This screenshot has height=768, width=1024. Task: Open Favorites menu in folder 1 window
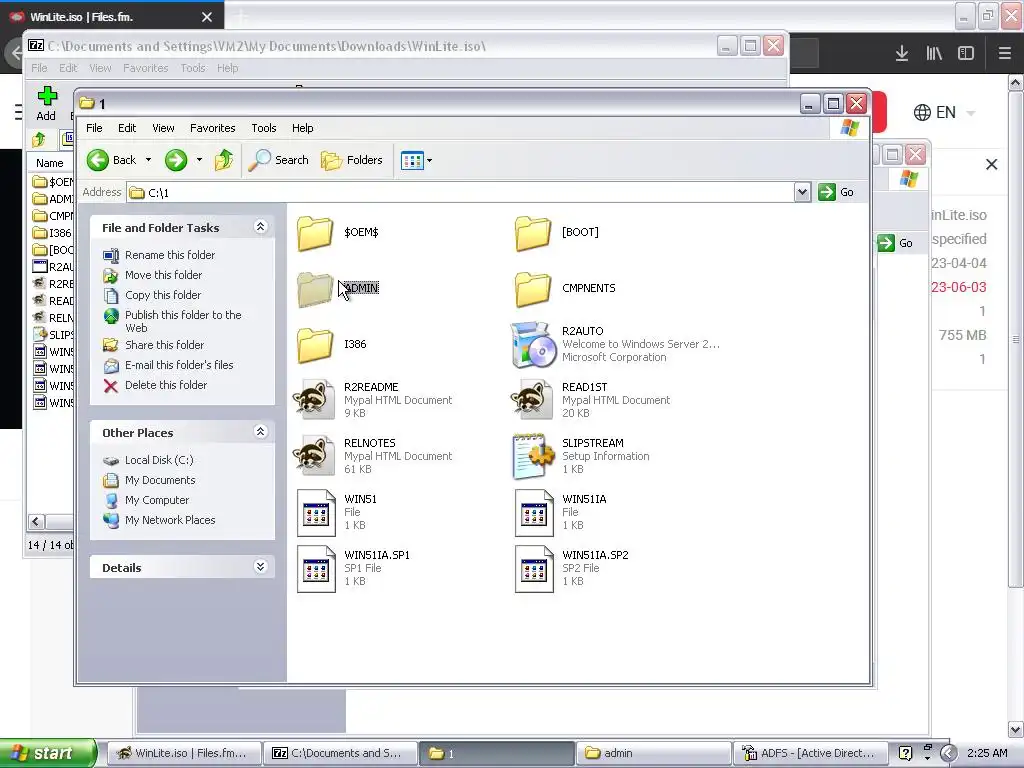click(212, 128)
